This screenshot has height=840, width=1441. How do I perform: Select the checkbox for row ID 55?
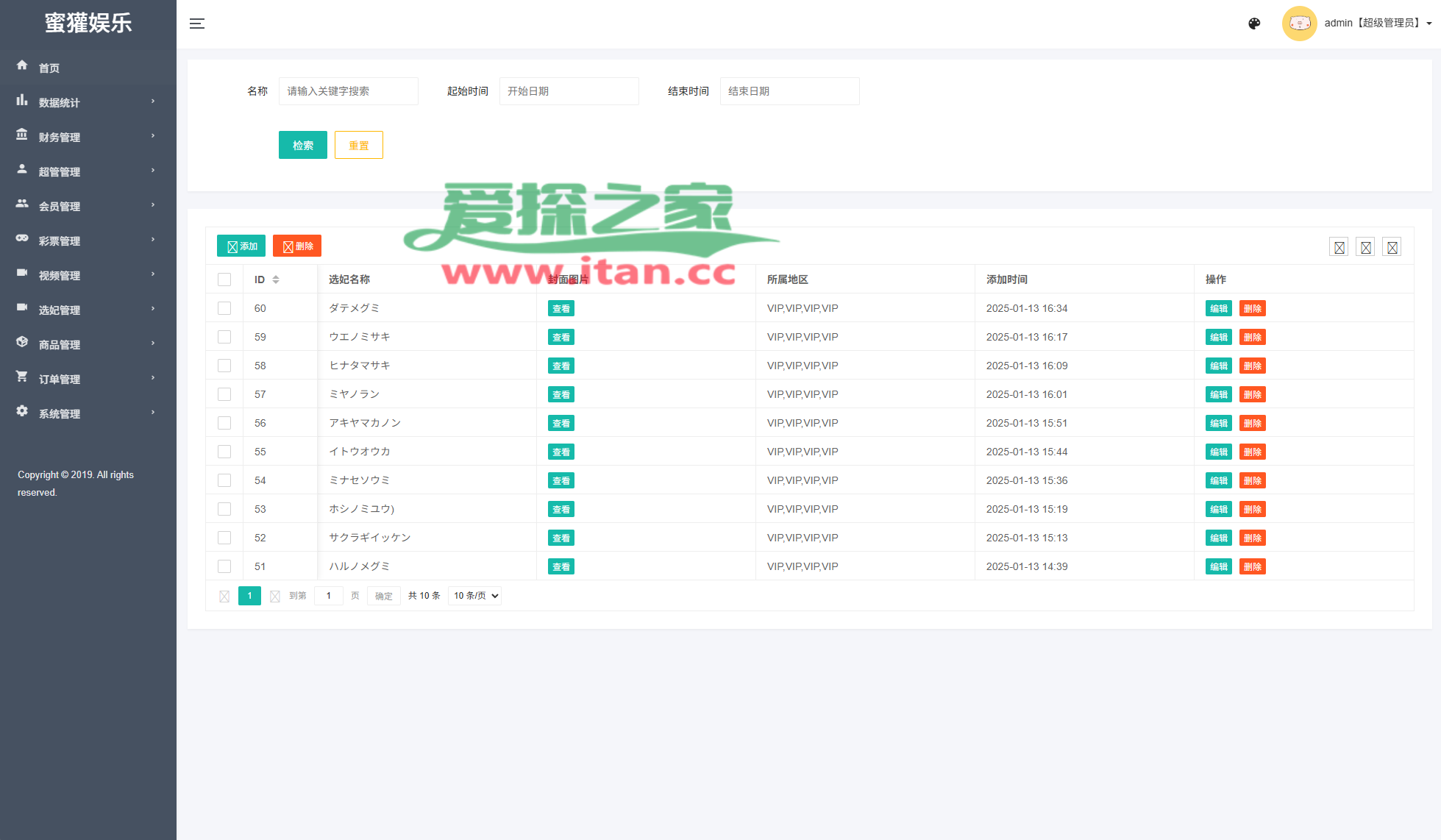[x=224, y=452]
